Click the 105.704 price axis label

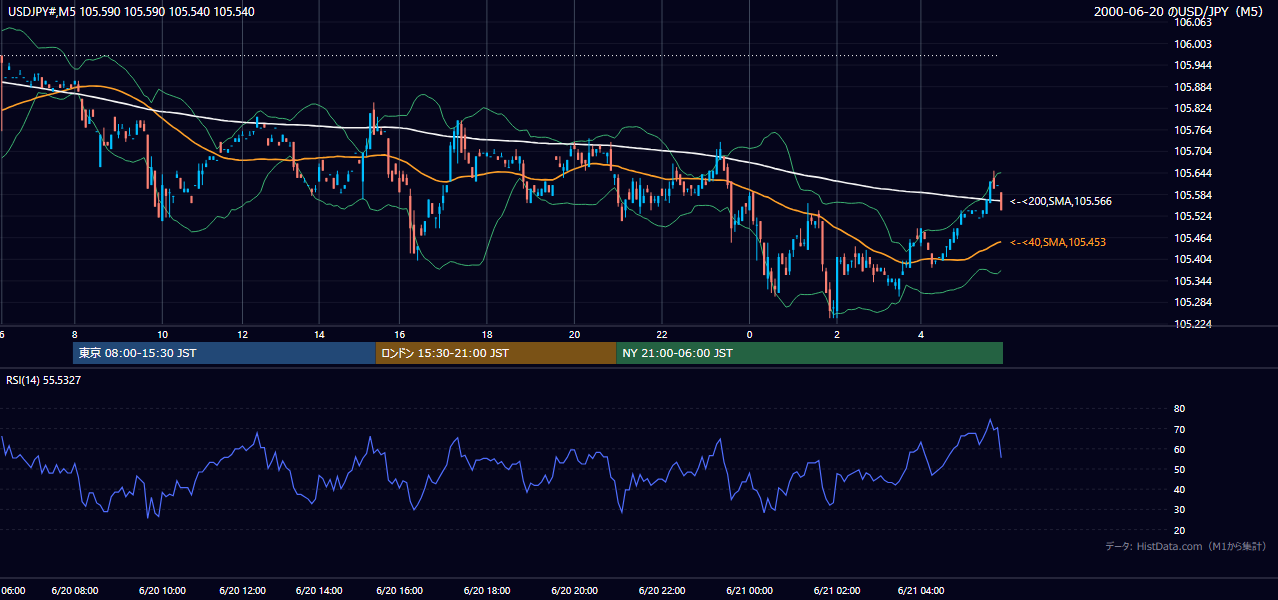click(x=1193, y=152)
